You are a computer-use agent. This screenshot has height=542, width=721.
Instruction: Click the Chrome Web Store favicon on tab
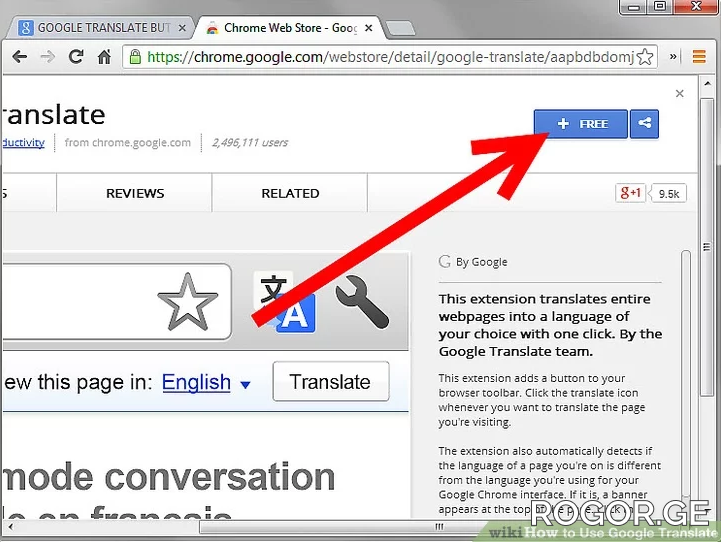(212, 29)
